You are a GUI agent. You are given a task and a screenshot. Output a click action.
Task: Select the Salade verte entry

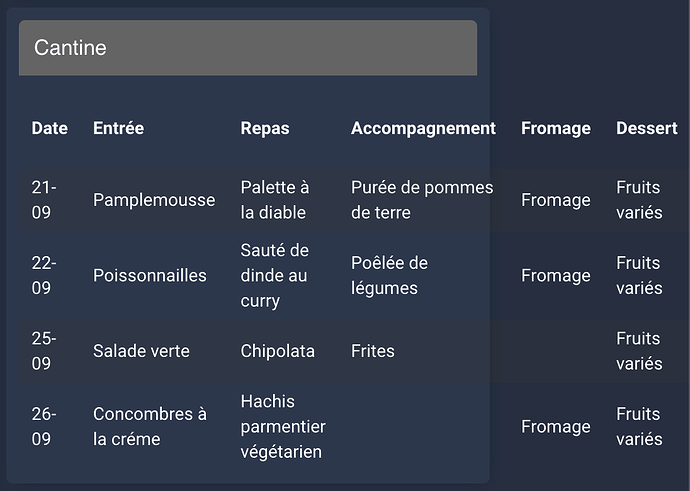click(x=141, y=351)
